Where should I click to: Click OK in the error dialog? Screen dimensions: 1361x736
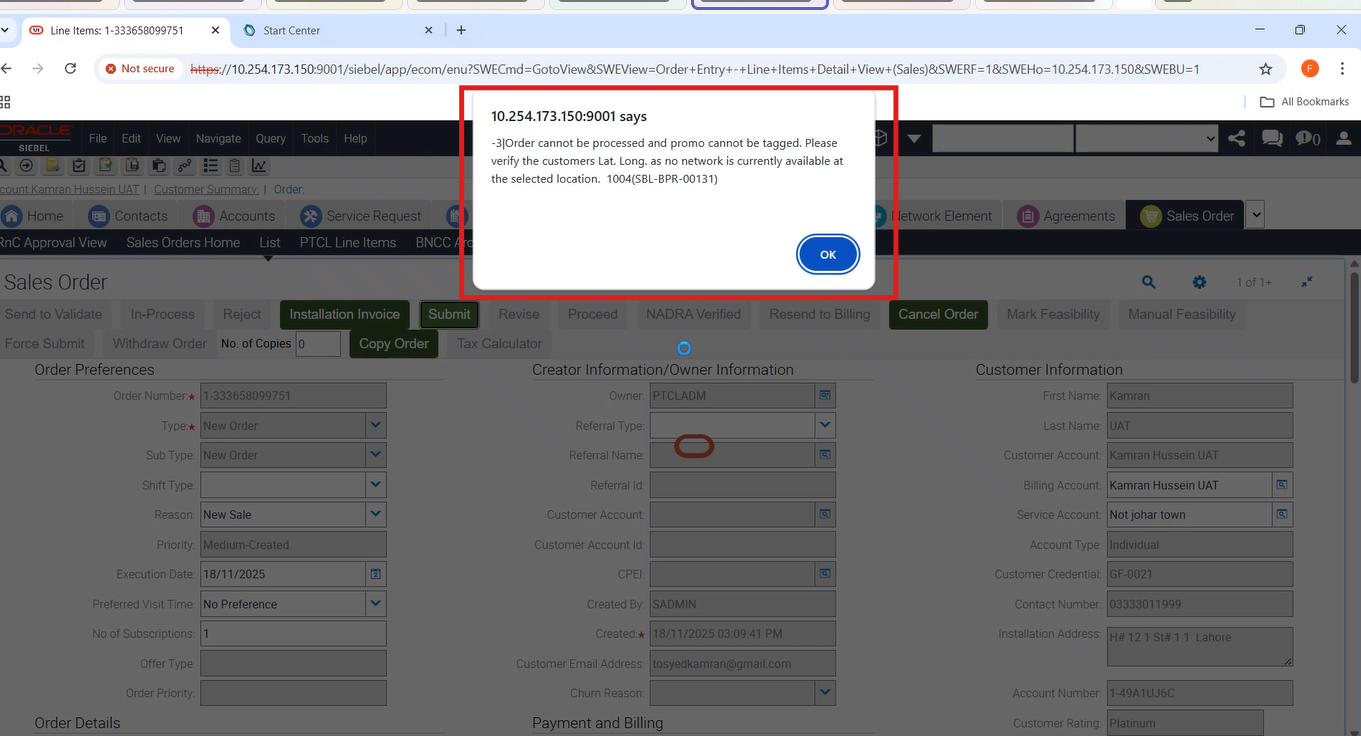tap(827, 255)
